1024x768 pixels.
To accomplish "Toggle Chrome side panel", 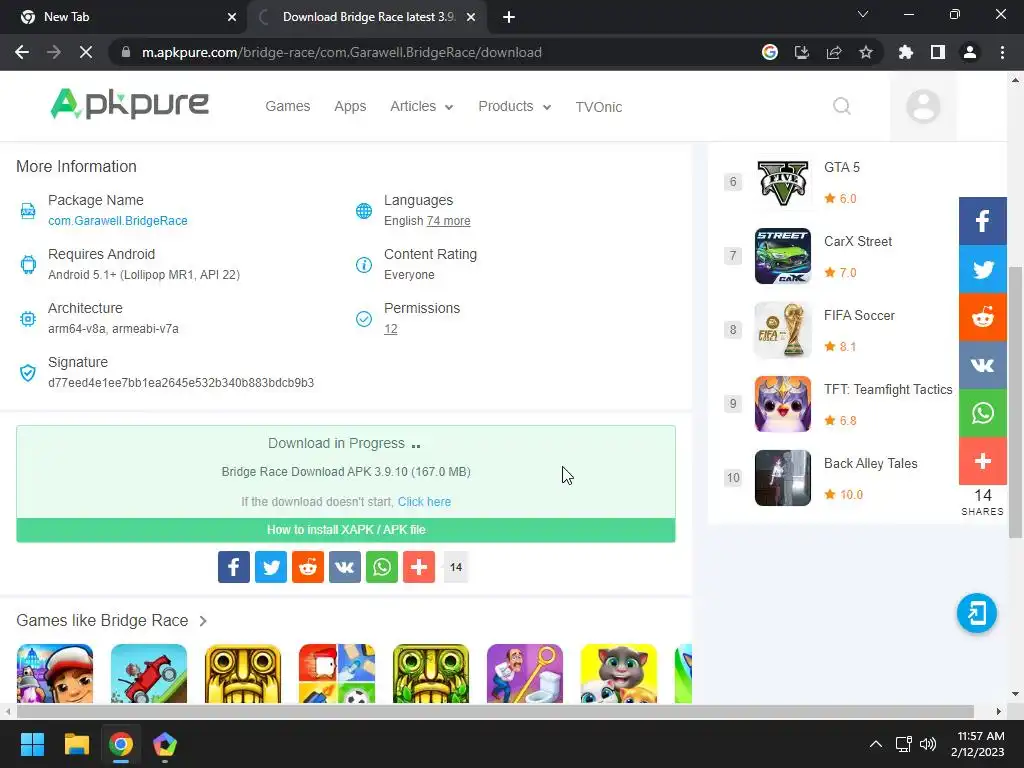I will 938,52.
